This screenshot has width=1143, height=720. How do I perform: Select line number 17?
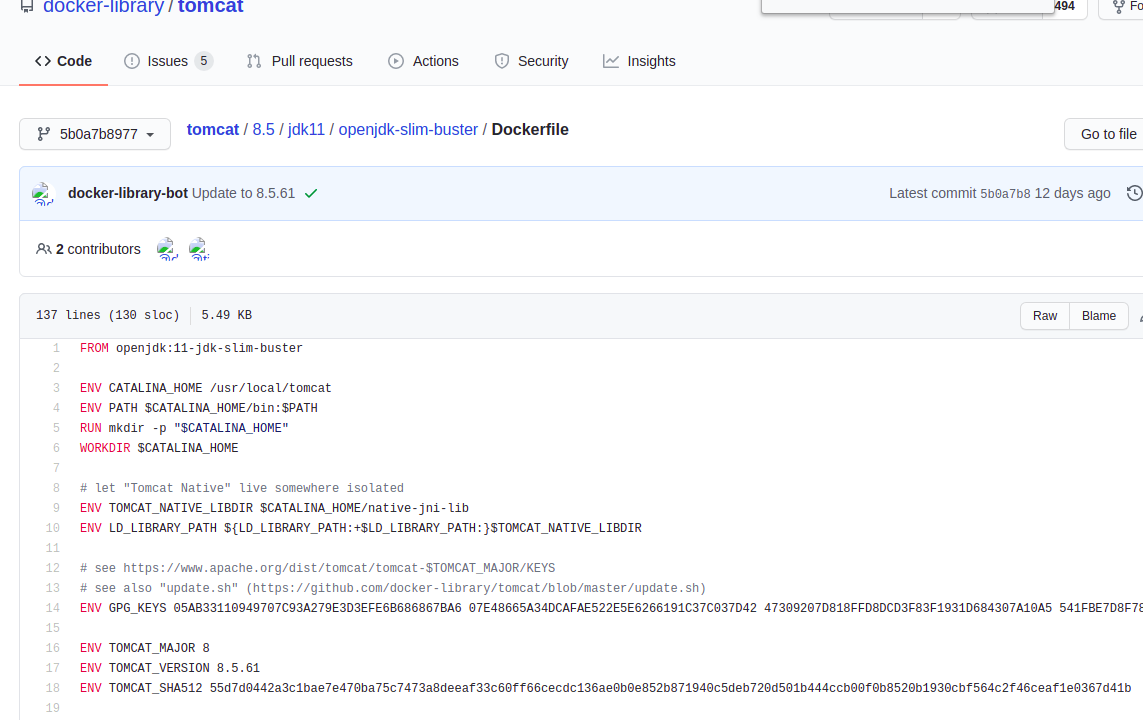52,668
